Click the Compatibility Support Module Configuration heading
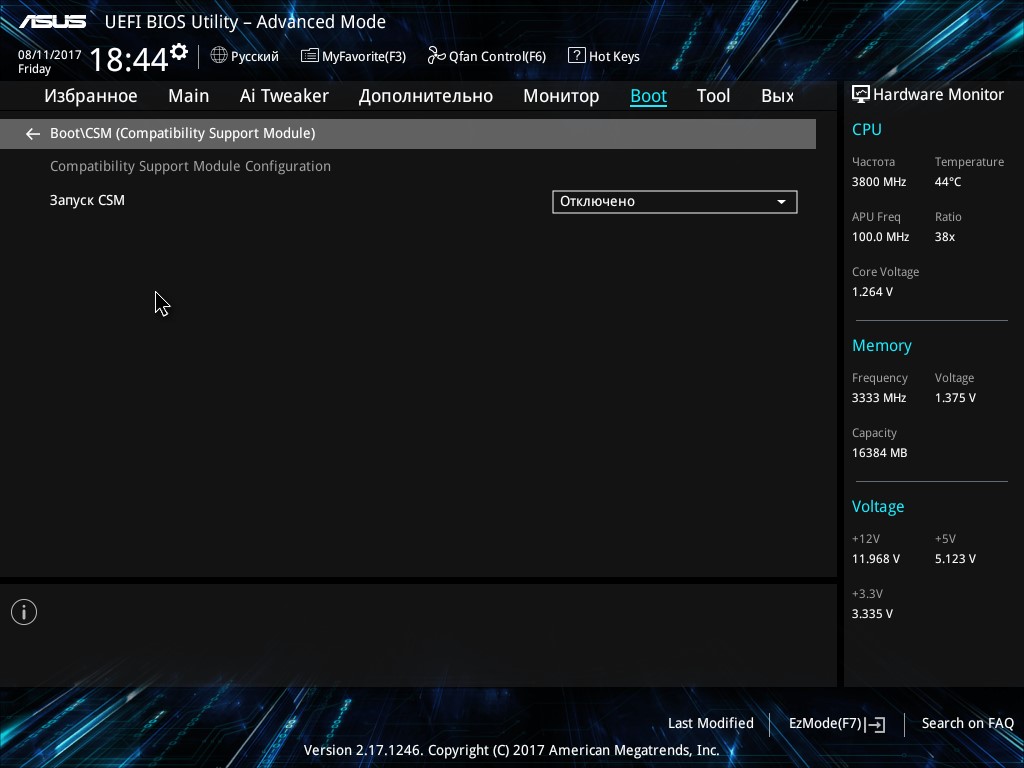Screen dimensions: 1024x768 (190, 167)
